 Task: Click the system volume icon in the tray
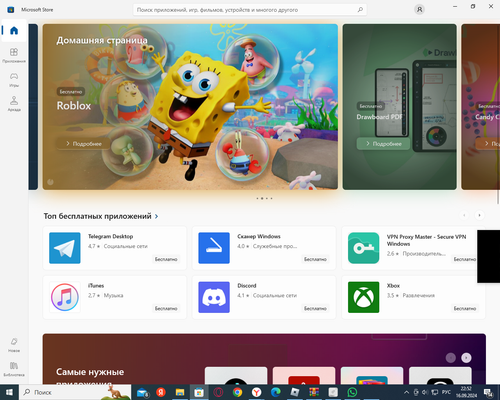click(425, 392)
